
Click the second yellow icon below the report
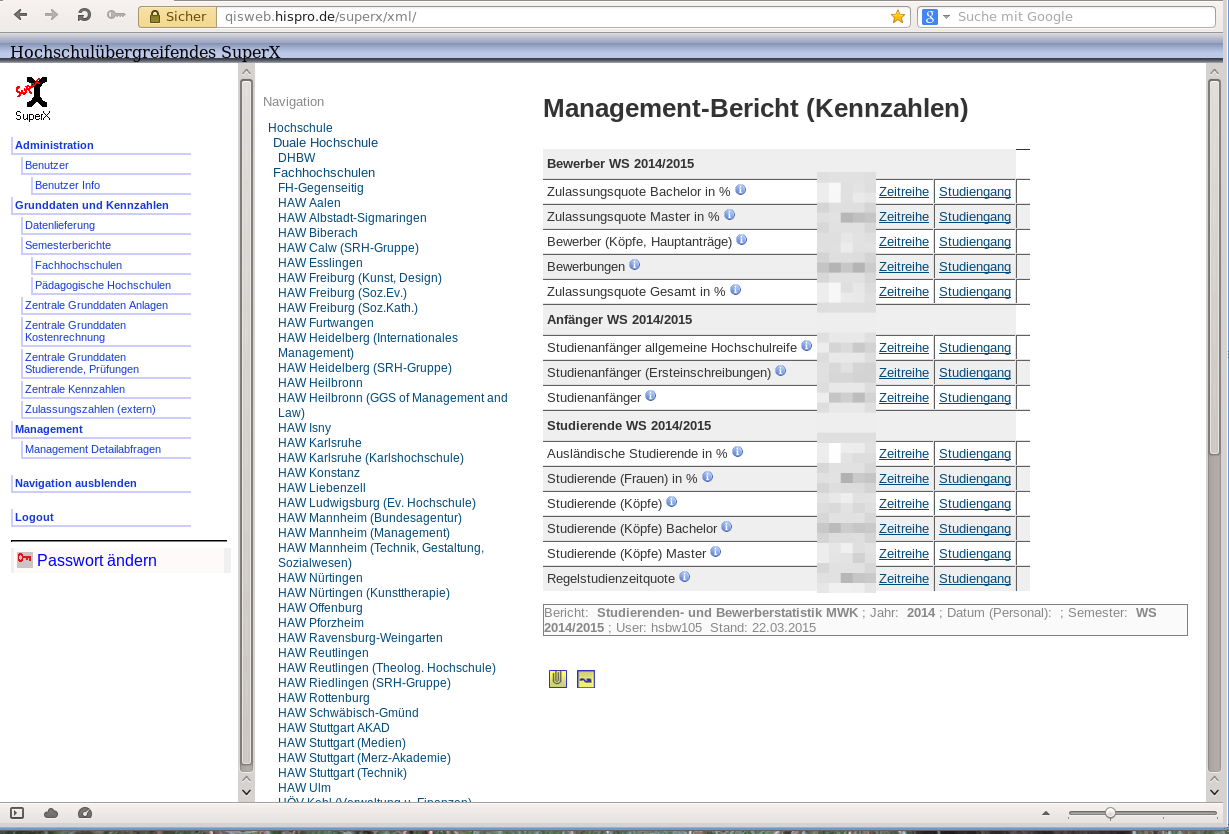586,679
